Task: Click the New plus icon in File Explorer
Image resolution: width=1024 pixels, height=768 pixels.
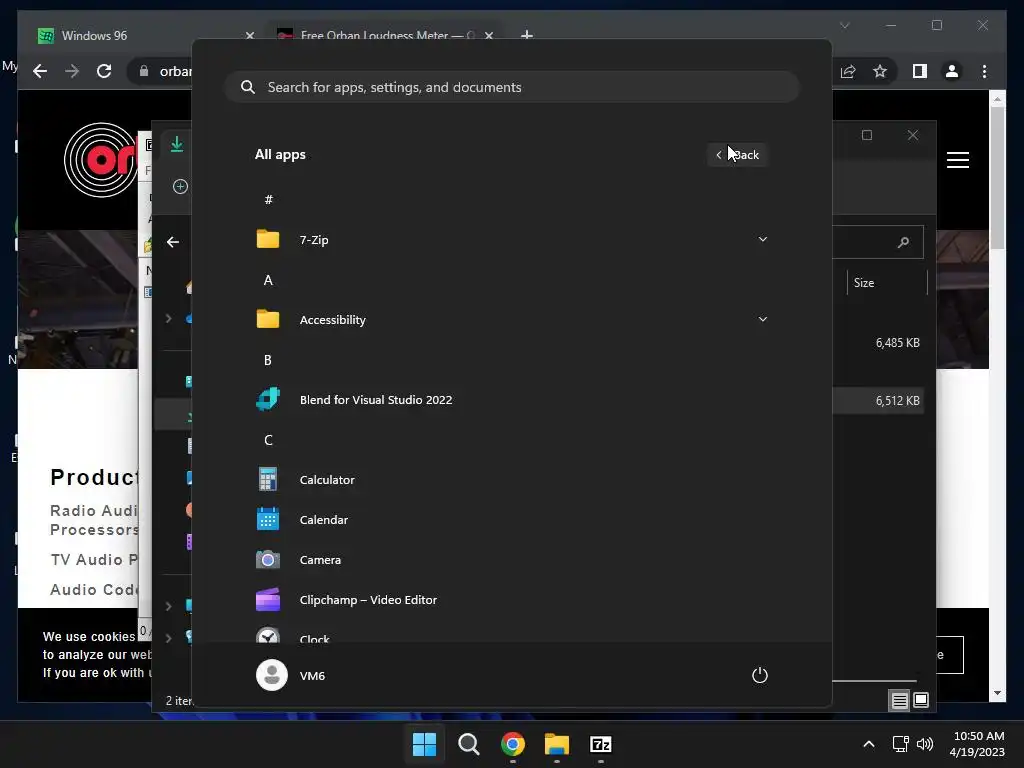Action: [x=180, y=187]
